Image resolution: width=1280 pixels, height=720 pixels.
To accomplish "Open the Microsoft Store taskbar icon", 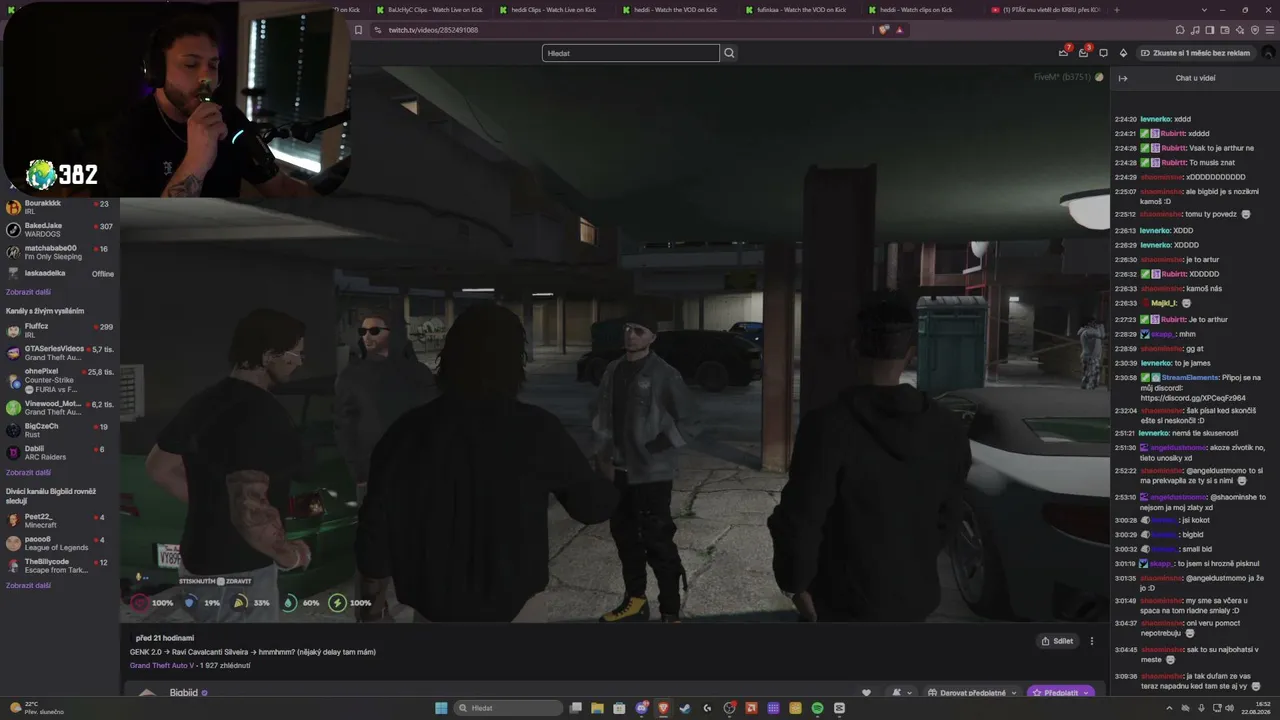I will 619,708.
